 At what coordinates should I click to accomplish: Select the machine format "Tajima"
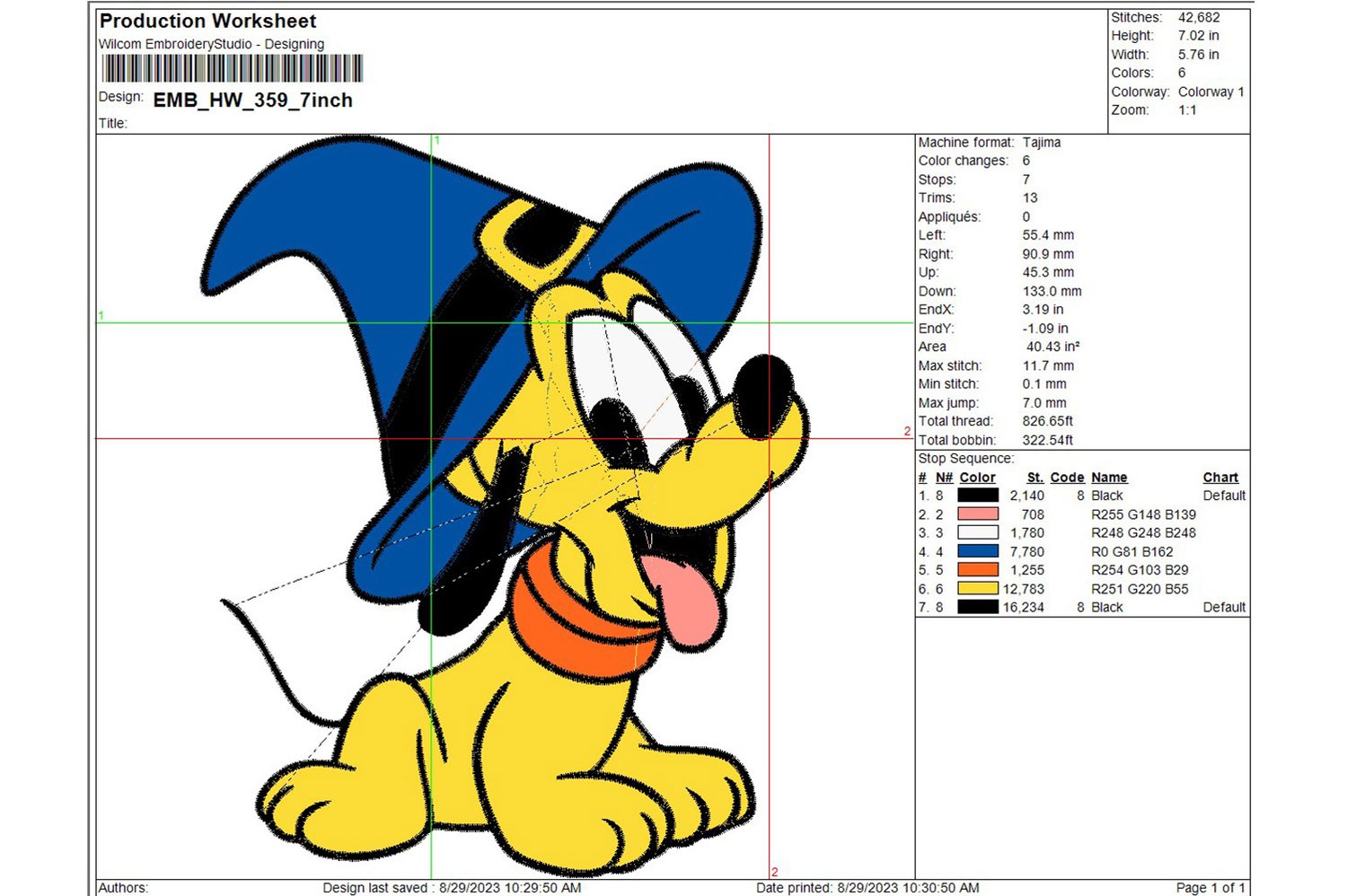click(x=1042, y=142)
